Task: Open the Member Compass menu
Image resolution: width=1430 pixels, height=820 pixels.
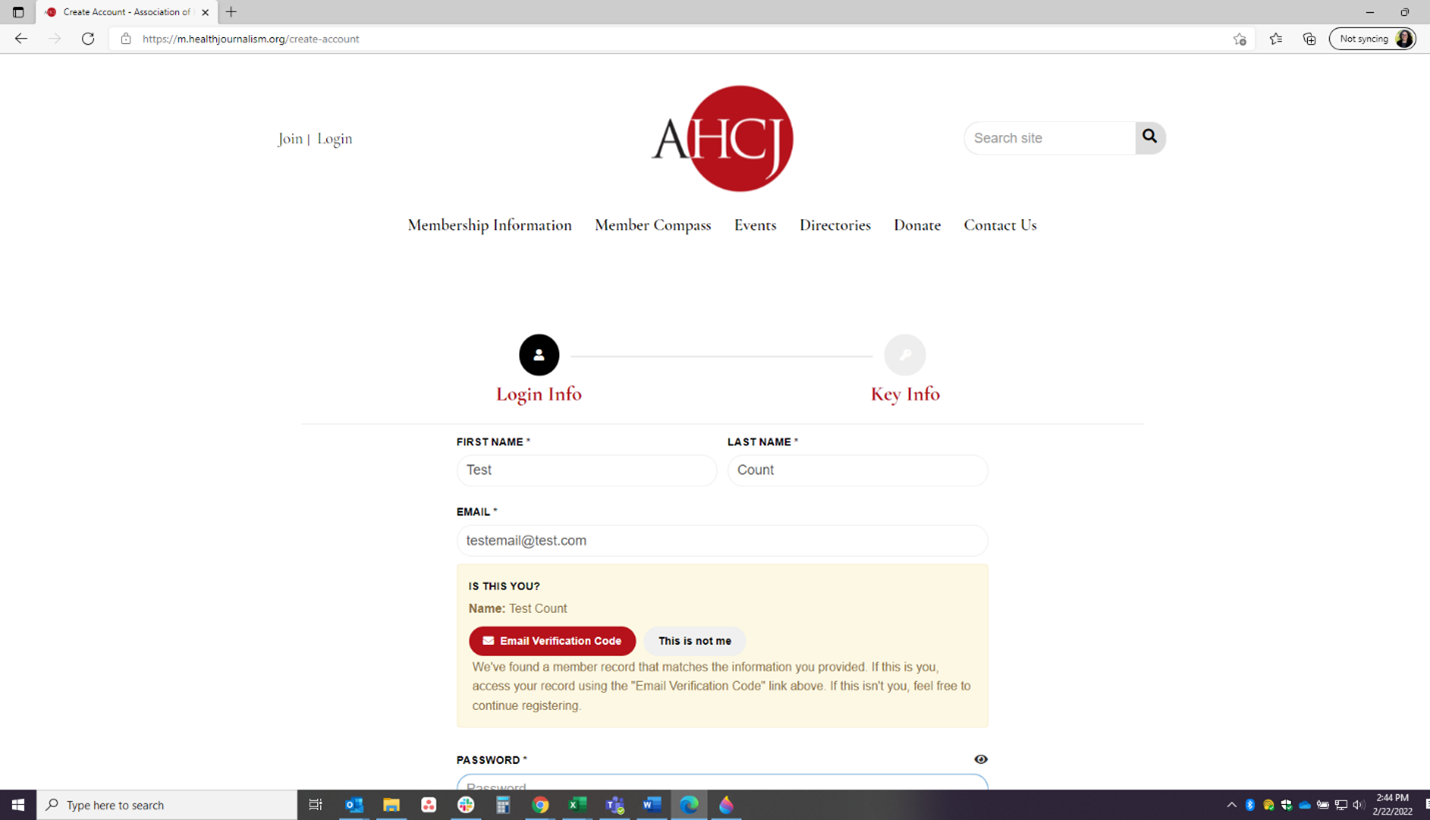Action: point(652,225)
